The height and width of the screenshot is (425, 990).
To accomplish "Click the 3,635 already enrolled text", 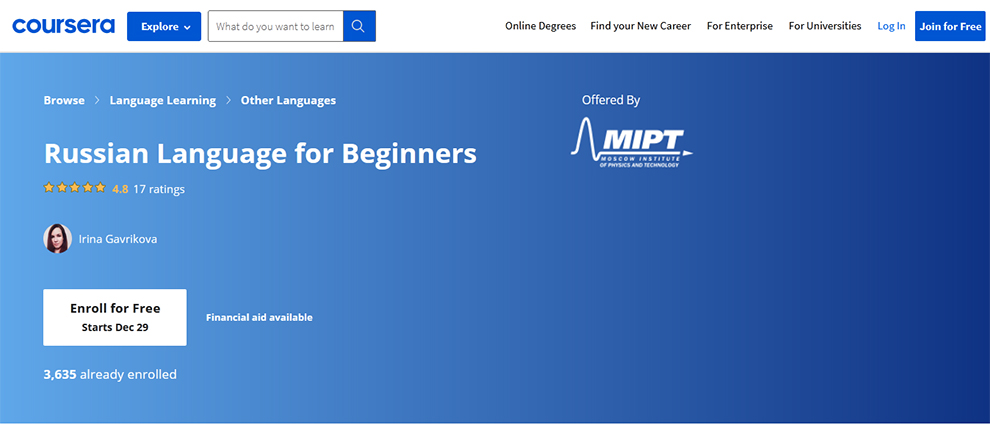I will pyautogui.click(x=110, y=374).
